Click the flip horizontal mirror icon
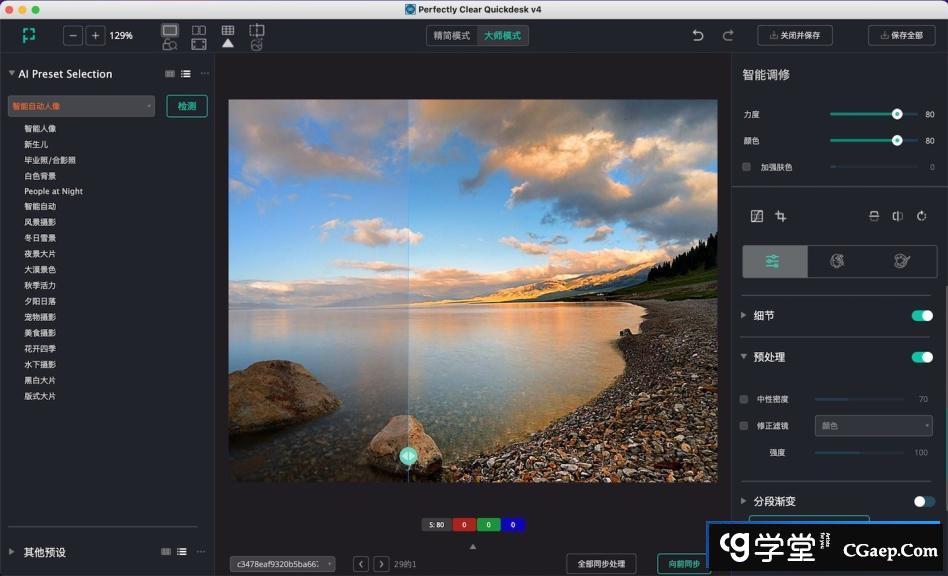The height and width of the screenshot is (576, 948). pos(897,216)
